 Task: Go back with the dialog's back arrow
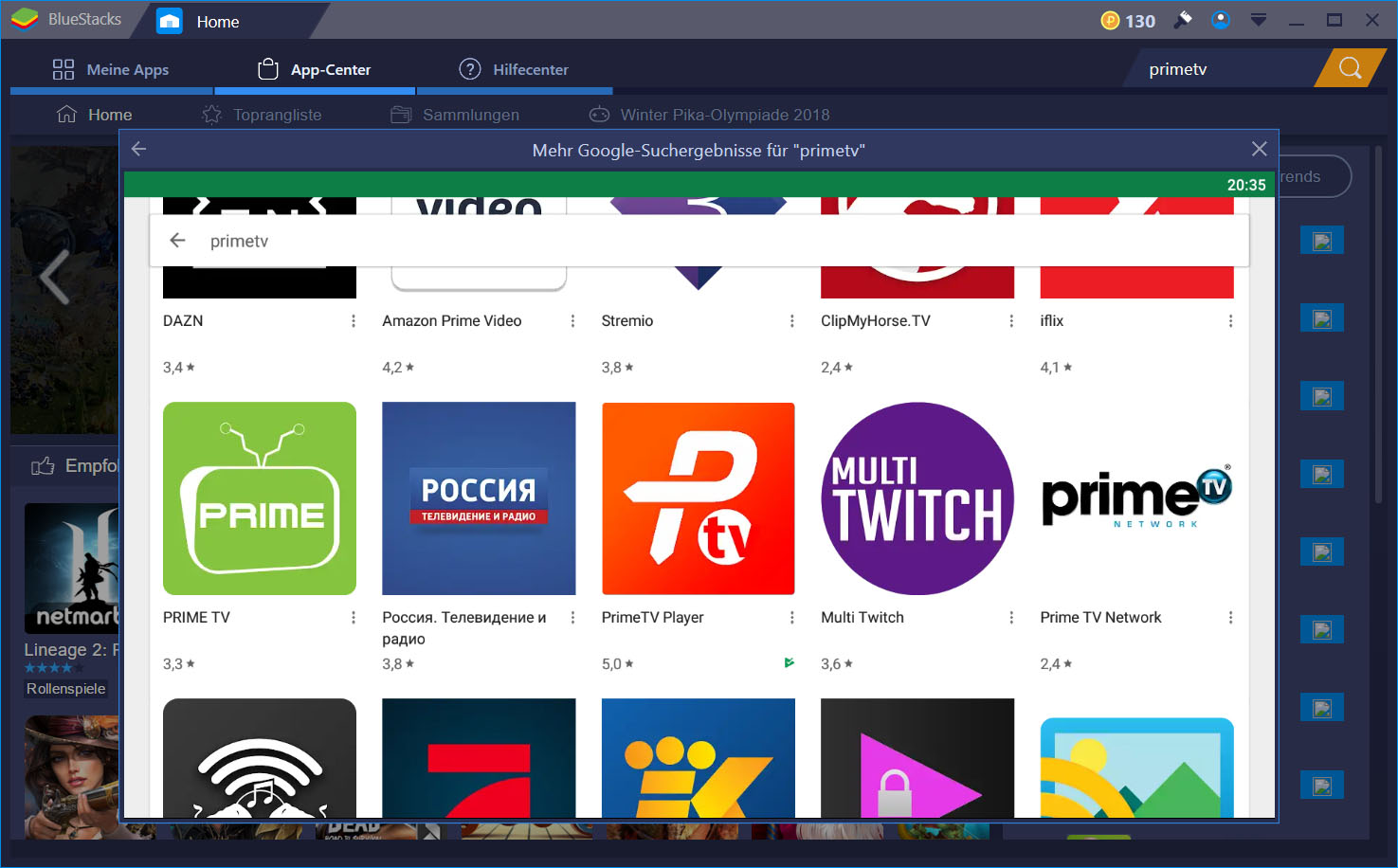[139, 149]
